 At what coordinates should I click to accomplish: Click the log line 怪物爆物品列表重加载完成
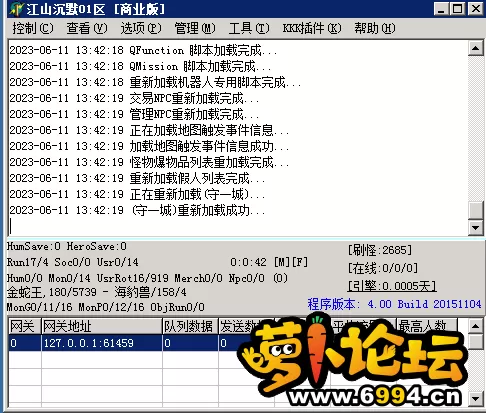pyautogui.click(x=149, y=162)
